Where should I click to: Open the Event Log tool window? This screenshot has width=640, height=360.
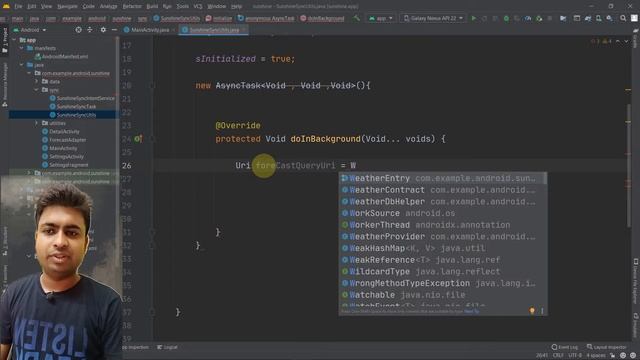565,347
